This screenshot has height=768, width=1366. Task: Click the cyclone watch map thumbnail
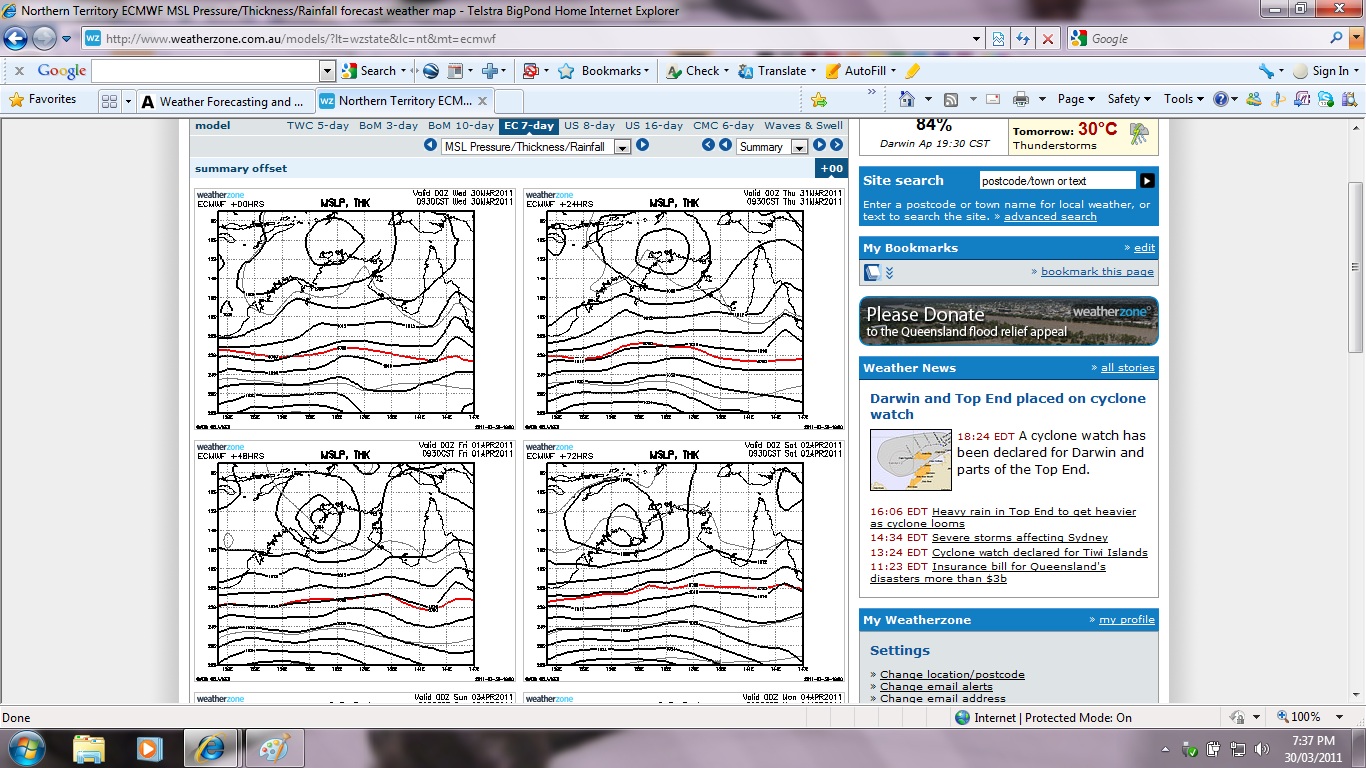pyautogui.click(x=911, y=460)
